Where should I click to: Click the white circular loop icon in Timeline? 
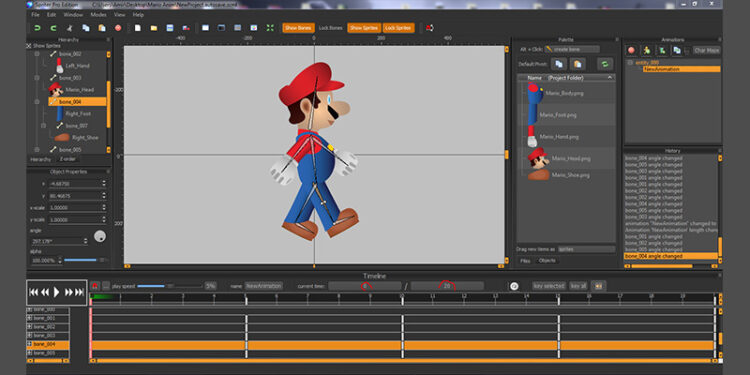tap(514, 286)
